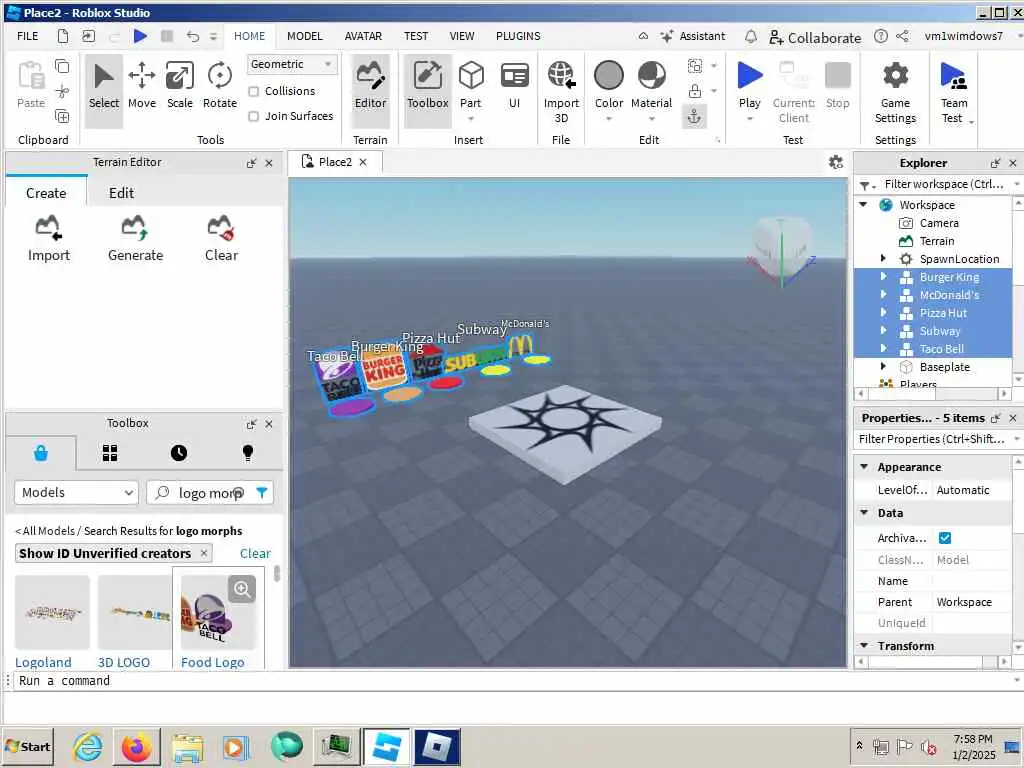Open the Toolbox Marketplace tab
The width and height of the screenshot is (1024, 768).
click(40, 453)
